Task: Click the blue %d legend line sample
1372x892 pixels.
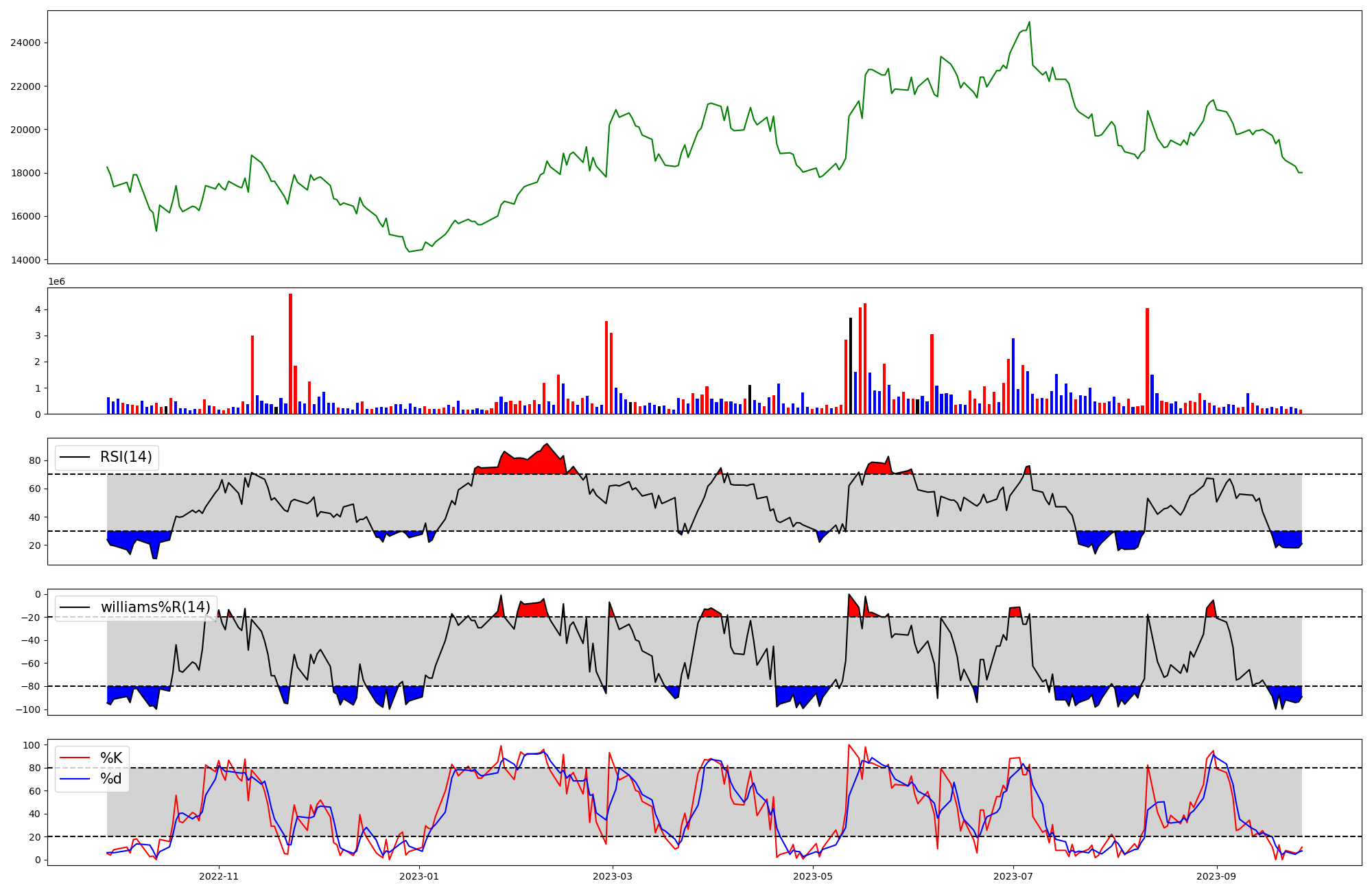Action: 75,779
